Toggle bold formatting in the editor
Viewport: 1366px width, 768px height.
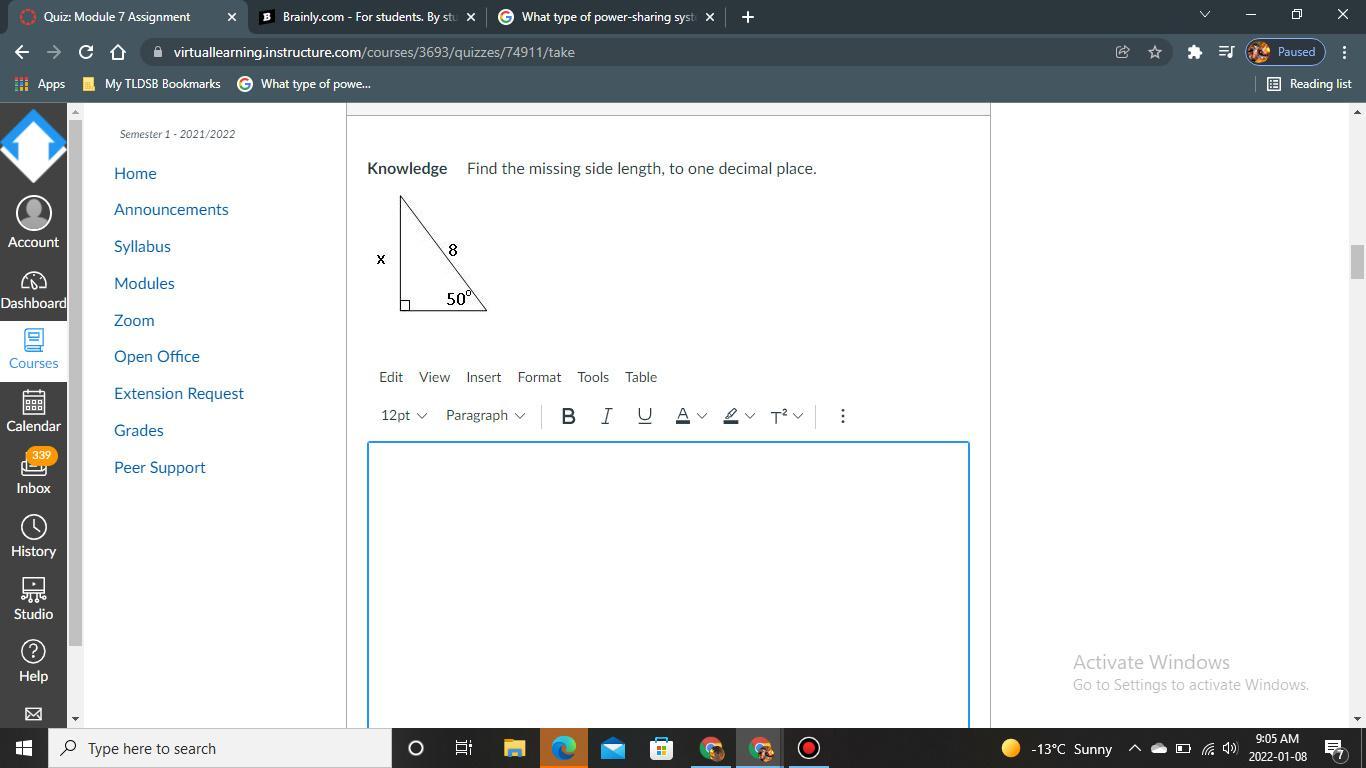[x=568, y=416]
